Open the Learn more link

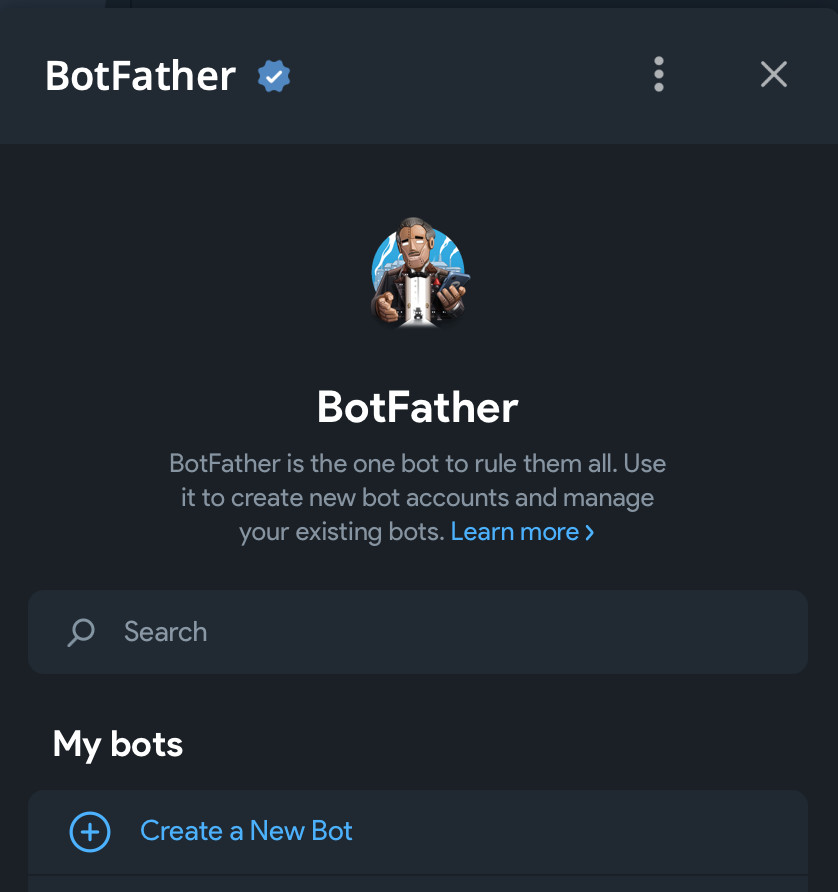pos(514,532)
